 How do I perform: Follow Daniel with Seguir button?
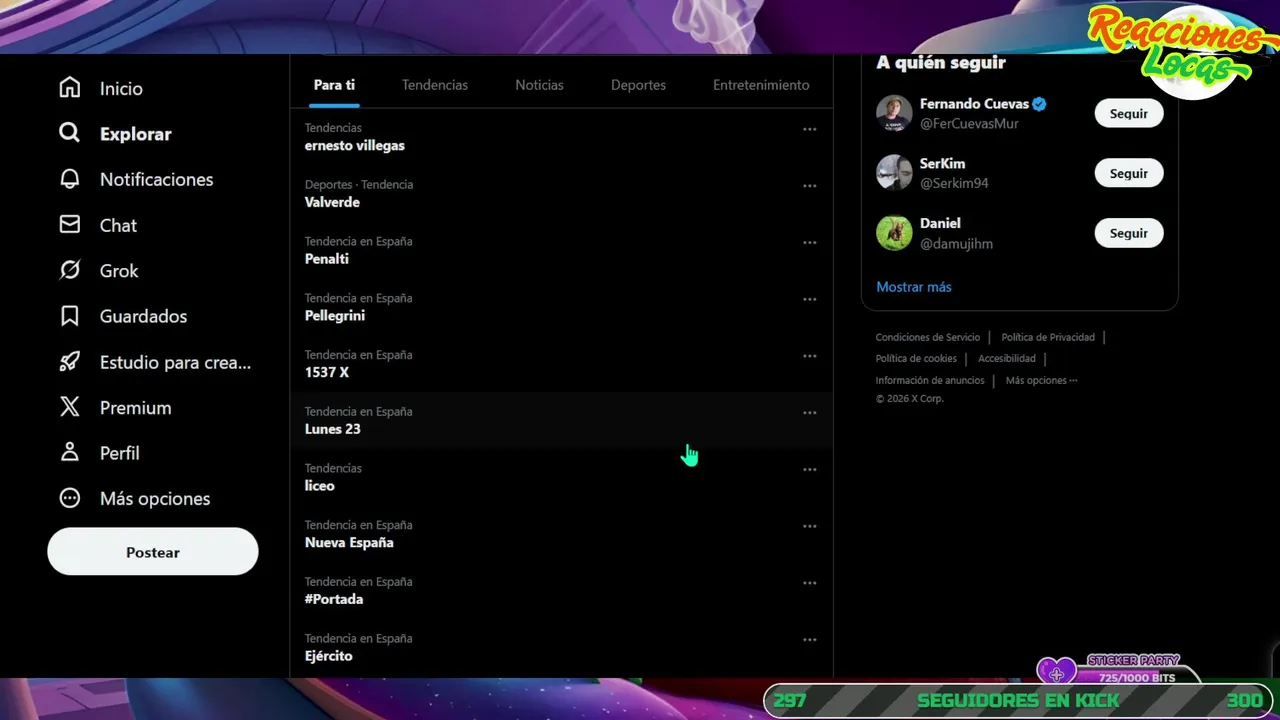pyautogui.click(x=1129, y=233)
